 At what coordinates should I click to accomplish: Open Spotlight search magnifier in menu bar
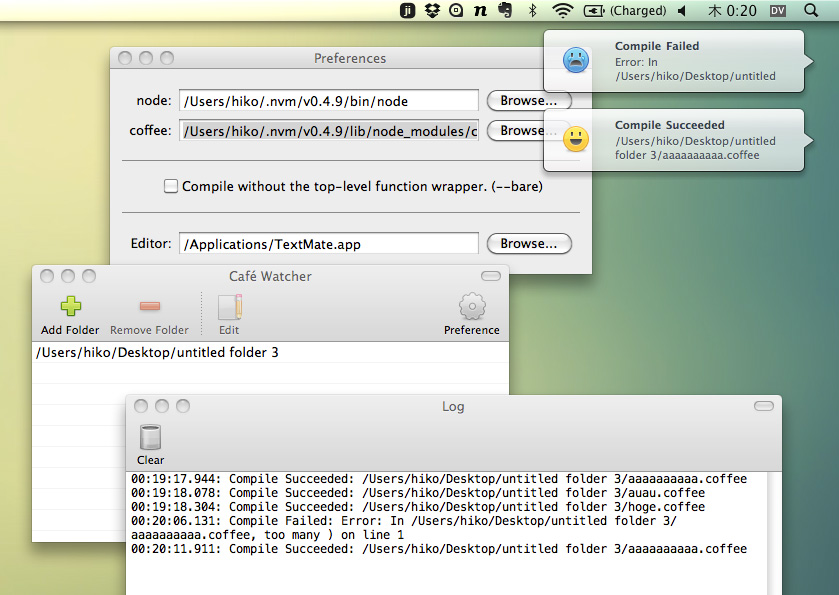pos(810,11)
